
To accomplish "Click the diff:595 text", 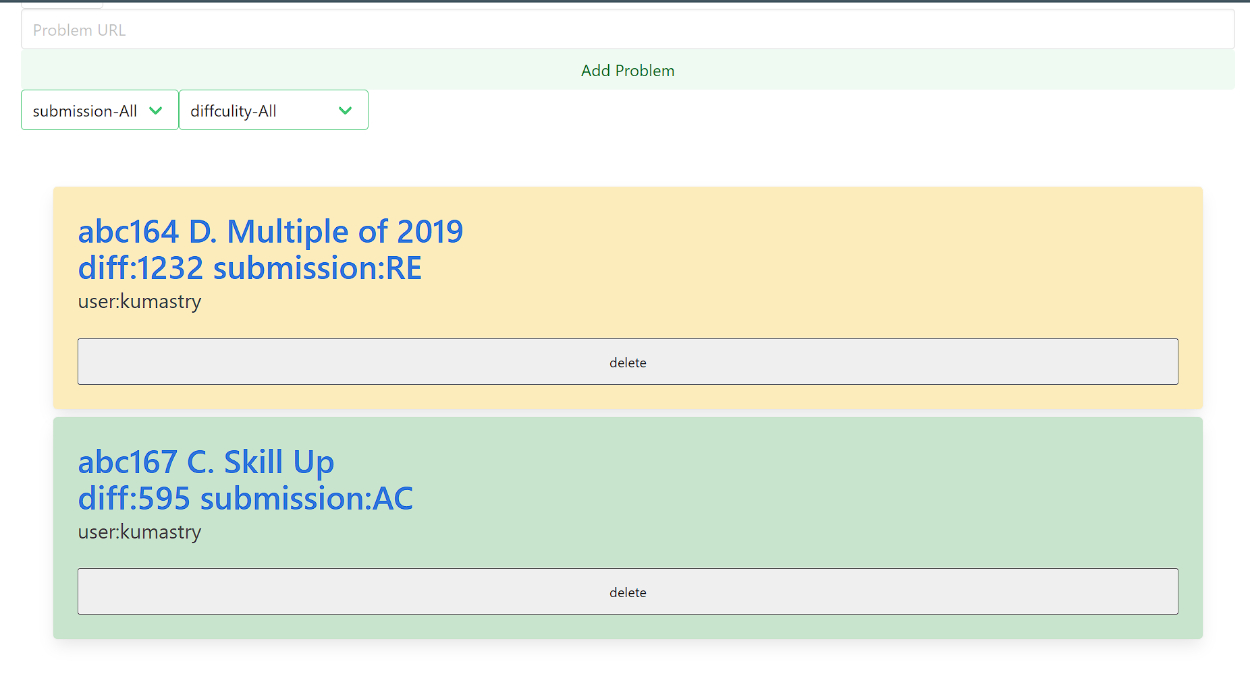I will click(x=134, y=498).
